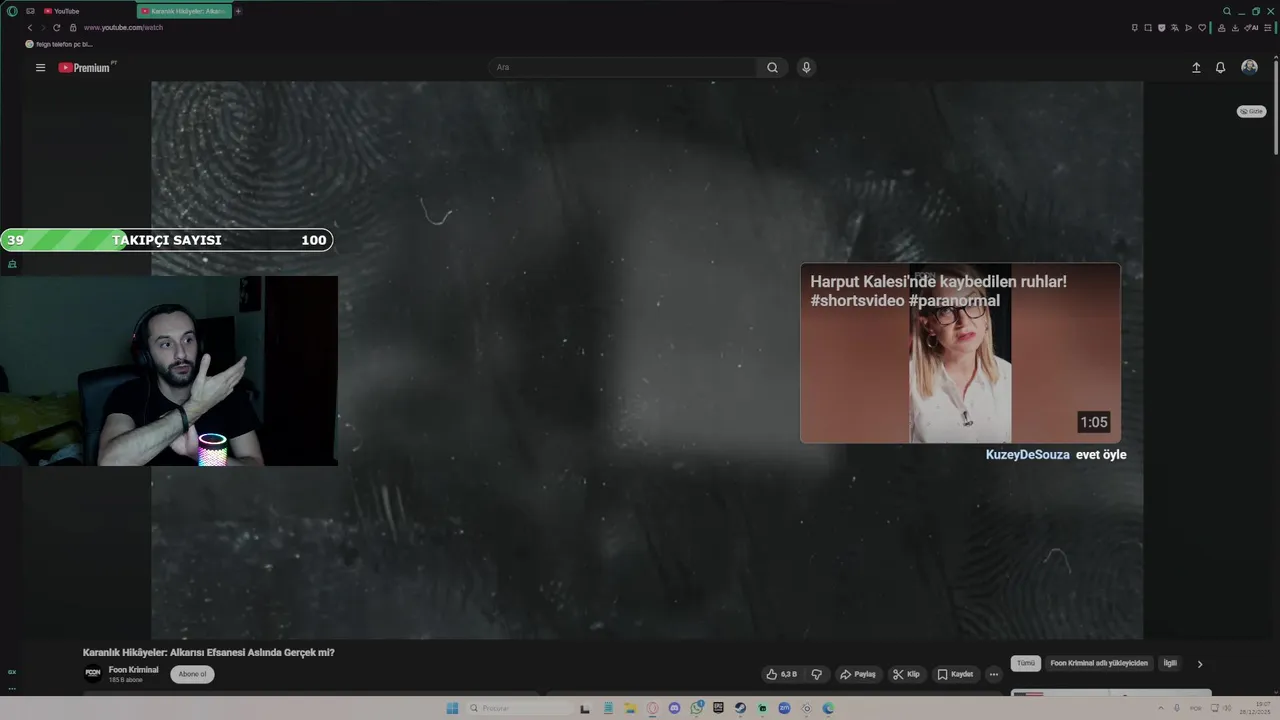Go to YouTube Premium home logo
The image size is (1280, 720).
pyautogui.click(x=84, y=67)
